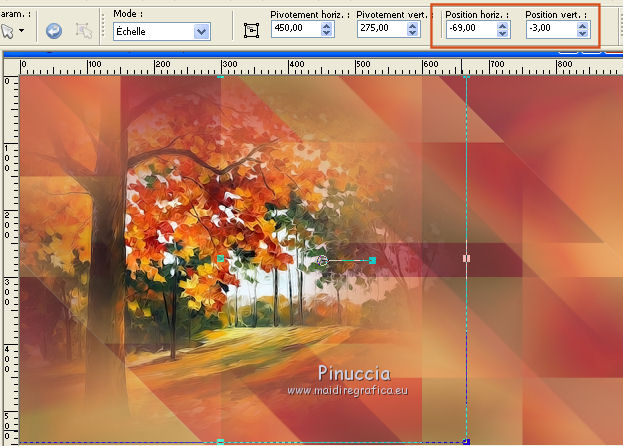
Task: Open the pick tool presets dropdown arrow
Action: [x=21, y=30]
